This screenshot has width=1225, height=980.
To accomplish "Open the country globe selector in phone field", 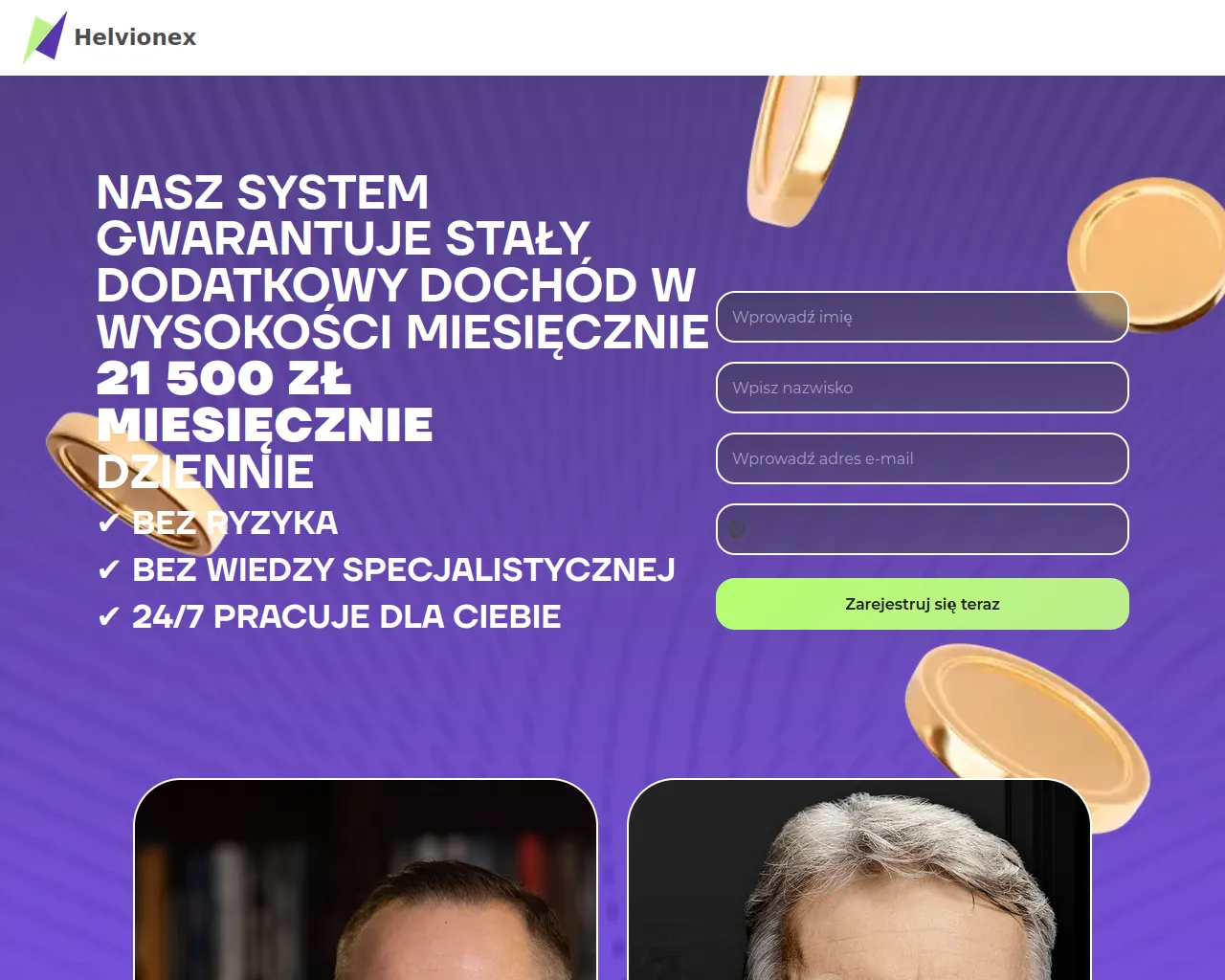I will [x=736, y=528].
